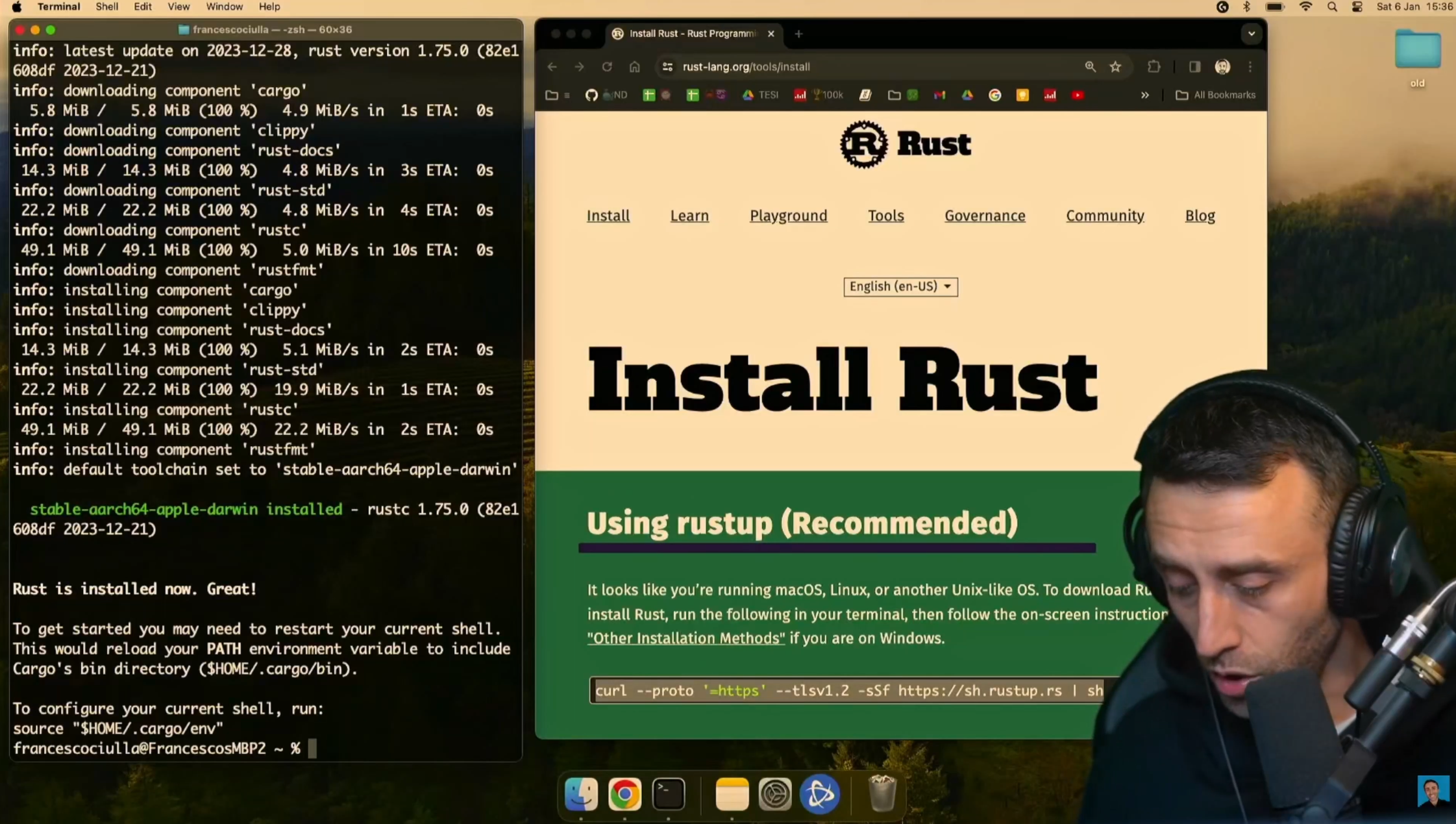This screenshot has width=1456, height=824.
Task: Click the Other Installation Methods link
Action: point(685,638)
